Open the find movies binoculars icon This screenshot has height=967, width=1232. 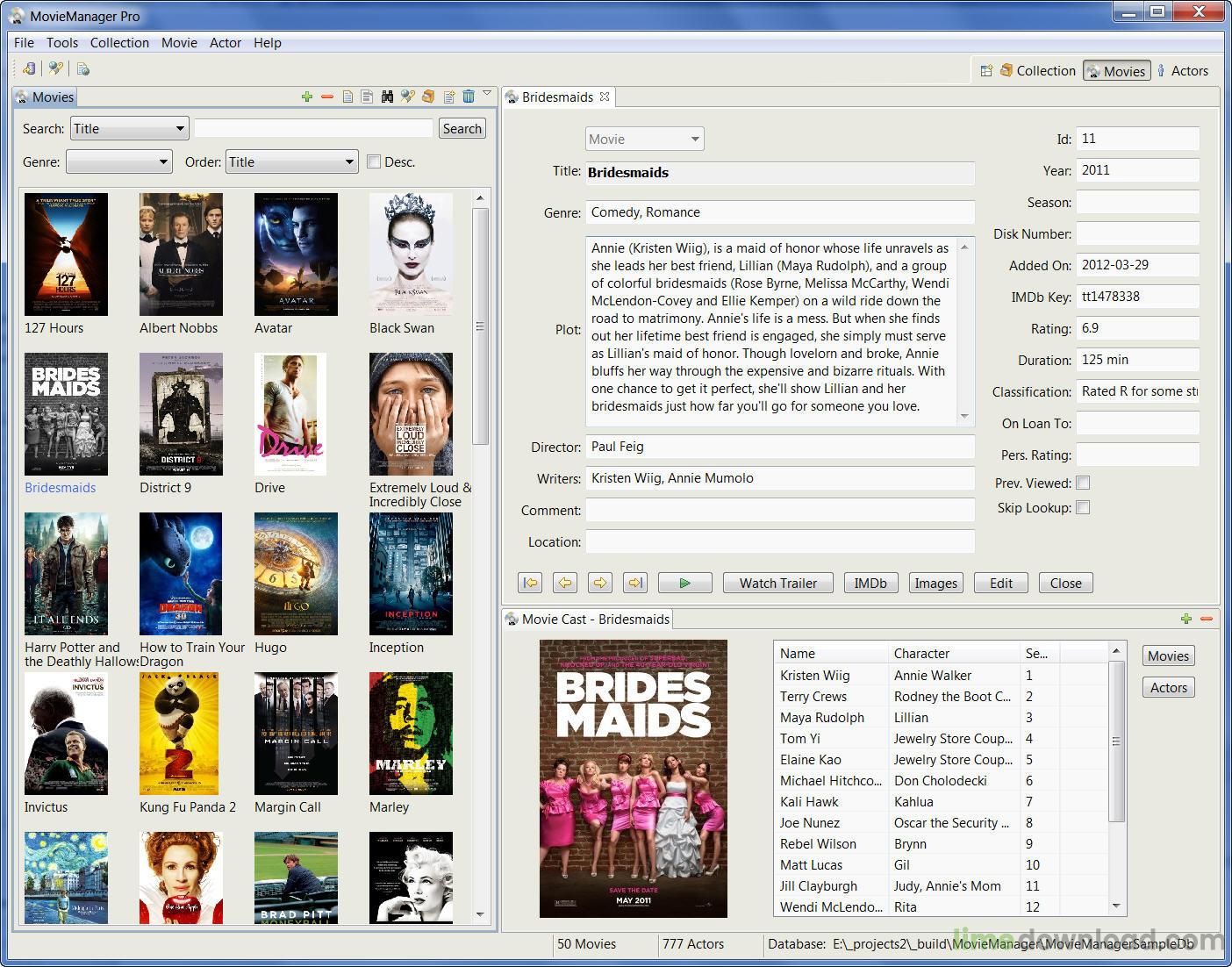[x=387, y=97]
